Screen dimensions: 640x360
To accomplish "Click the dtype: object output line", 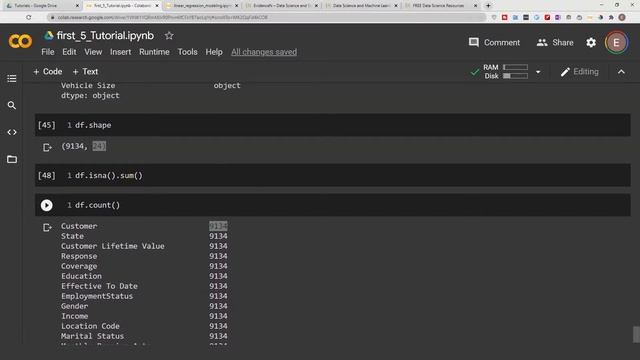I will (x=90, y=96).
